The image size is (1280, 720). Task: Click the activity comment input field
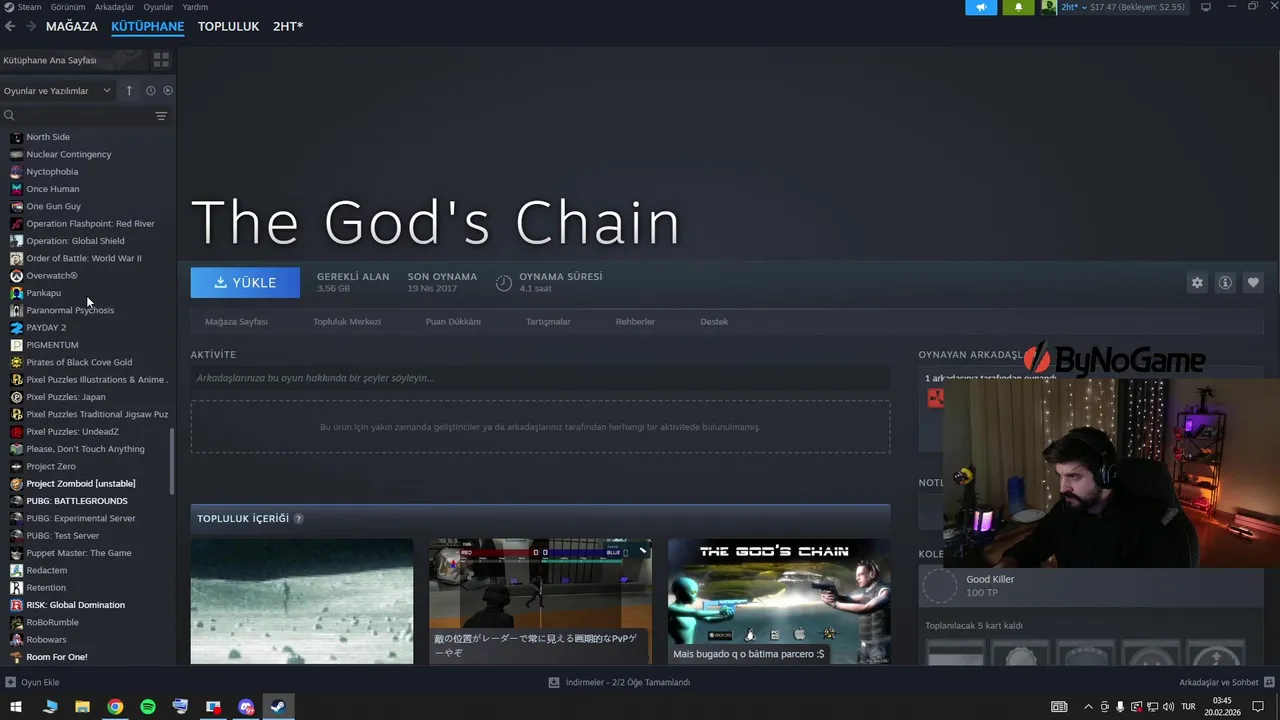point(540,378)
